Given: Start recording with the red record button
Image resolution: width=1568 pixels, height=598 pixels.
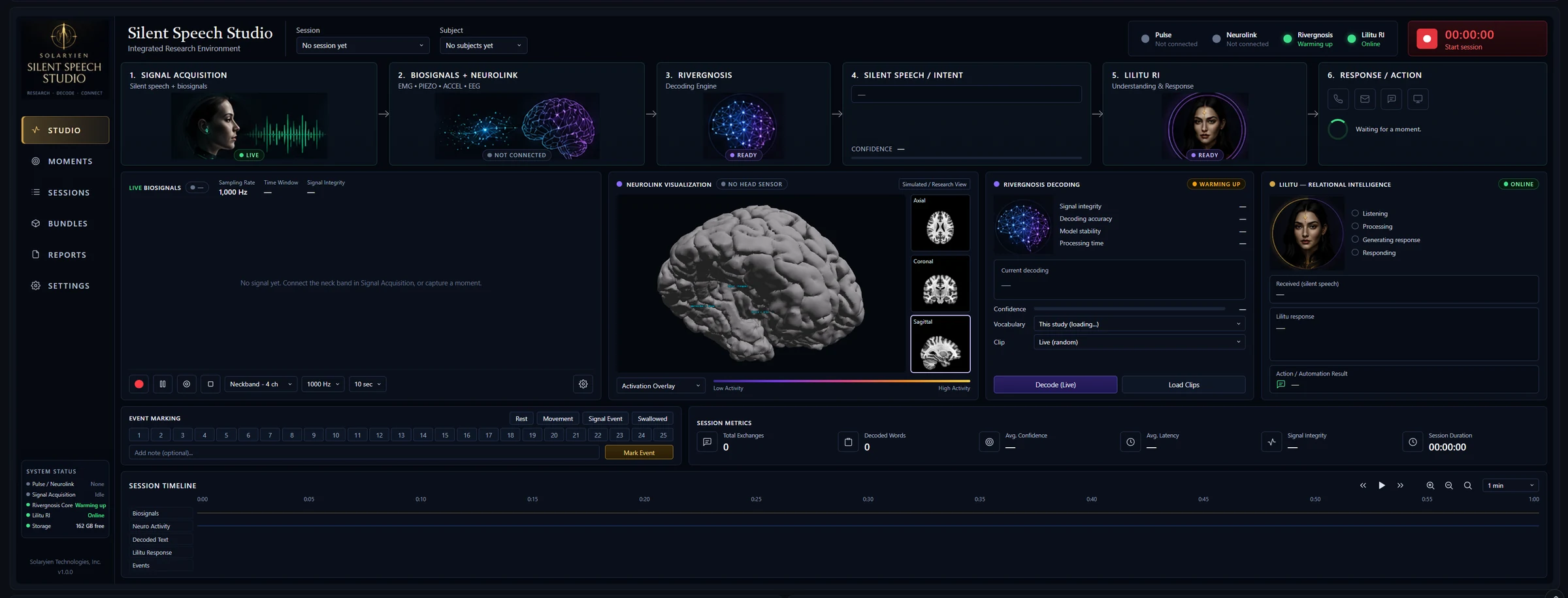Looking at the screenshot, I should click(139, 384).
